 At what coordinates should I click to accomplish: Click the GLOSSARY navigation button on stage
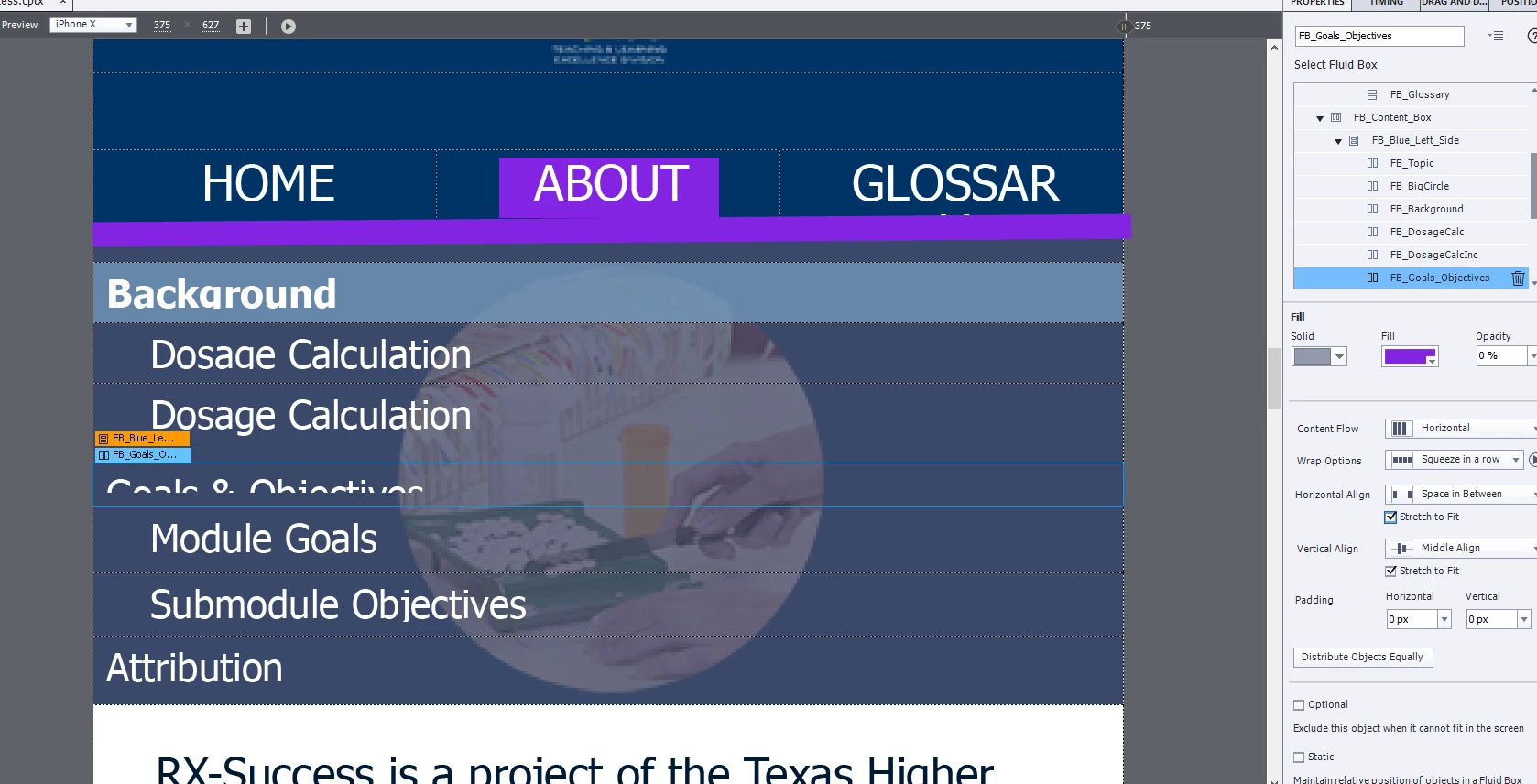(x=954, y=183)
